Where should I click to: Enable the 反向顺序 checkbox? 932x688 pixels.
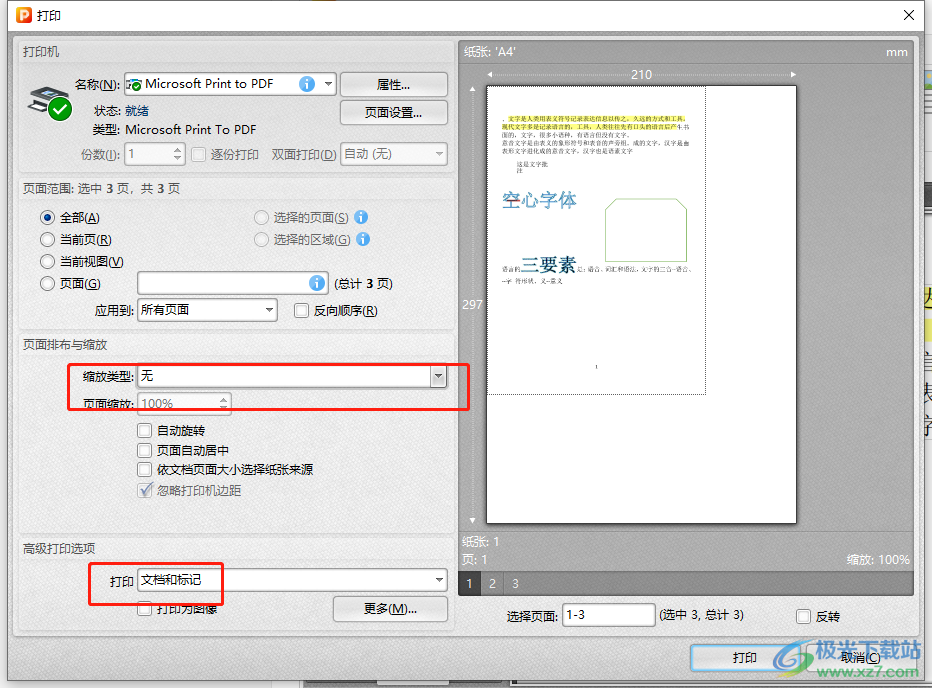pyautogui.click(x=301, y=310)
